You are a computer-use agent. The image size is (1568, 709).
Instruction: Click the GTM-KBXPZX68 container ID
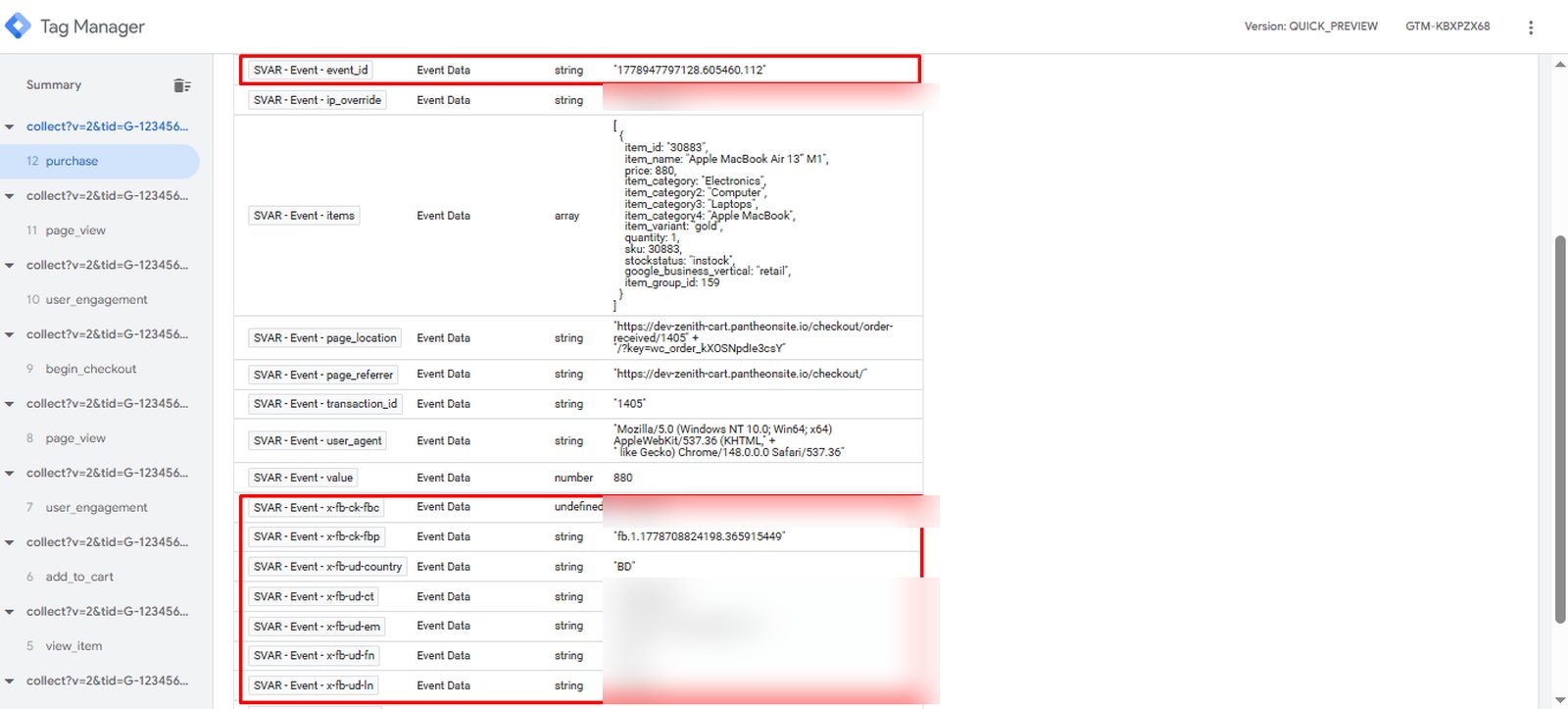(1447, 26)
